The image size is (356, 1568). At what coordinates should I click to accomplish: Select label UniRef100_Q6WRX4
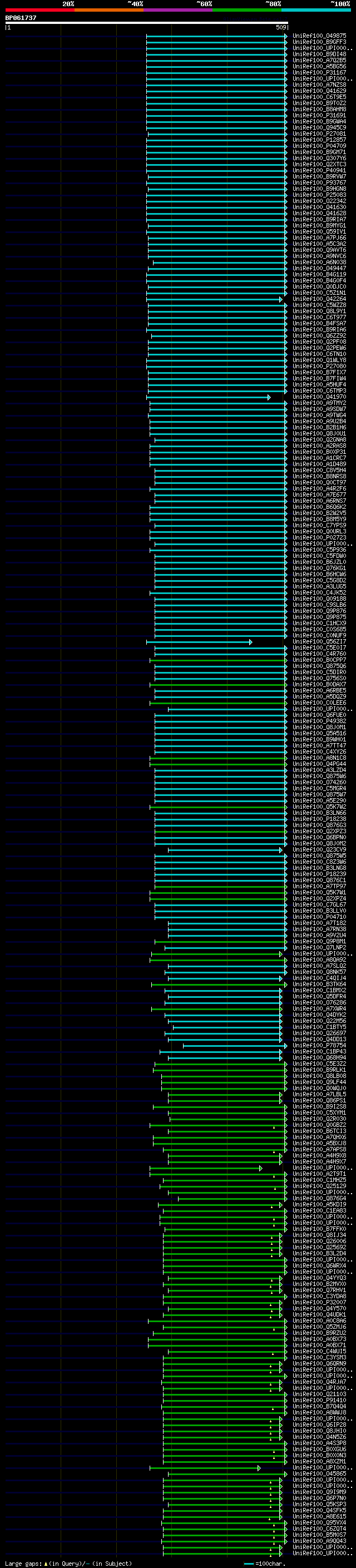[x=319, y=1265]
